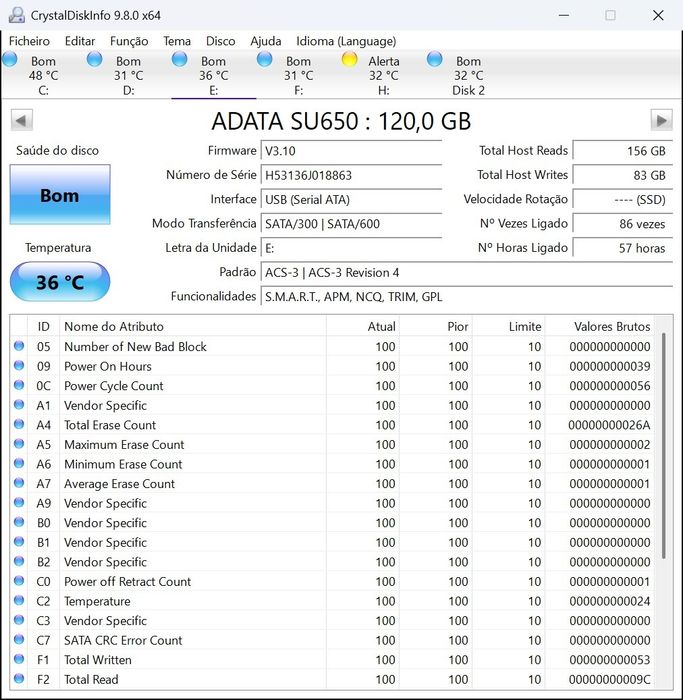The width and height of the screenshot is (683, 700).
Task: Click status orb for Total Erase Count row
Action: (x=19, y=424)
